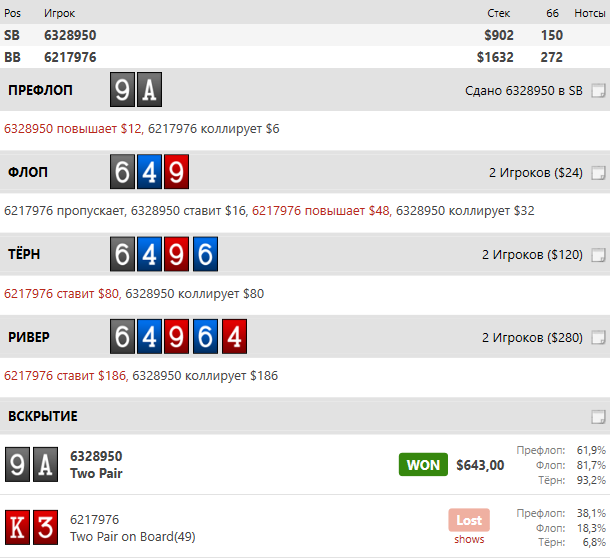Click the A hole card in ПРЕФЛОП row

149,90
